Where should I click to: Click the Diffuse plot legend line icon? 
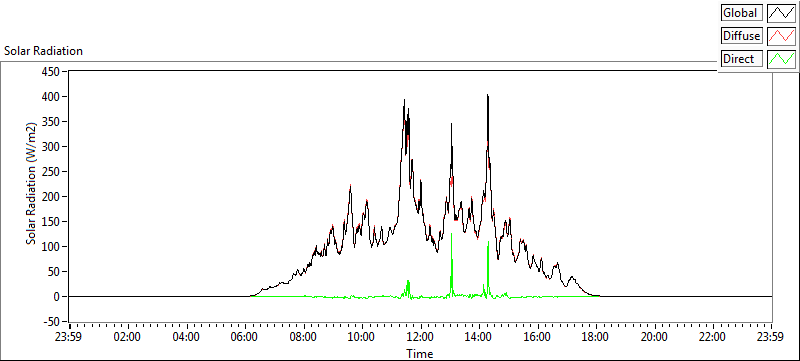coord(781,36)
